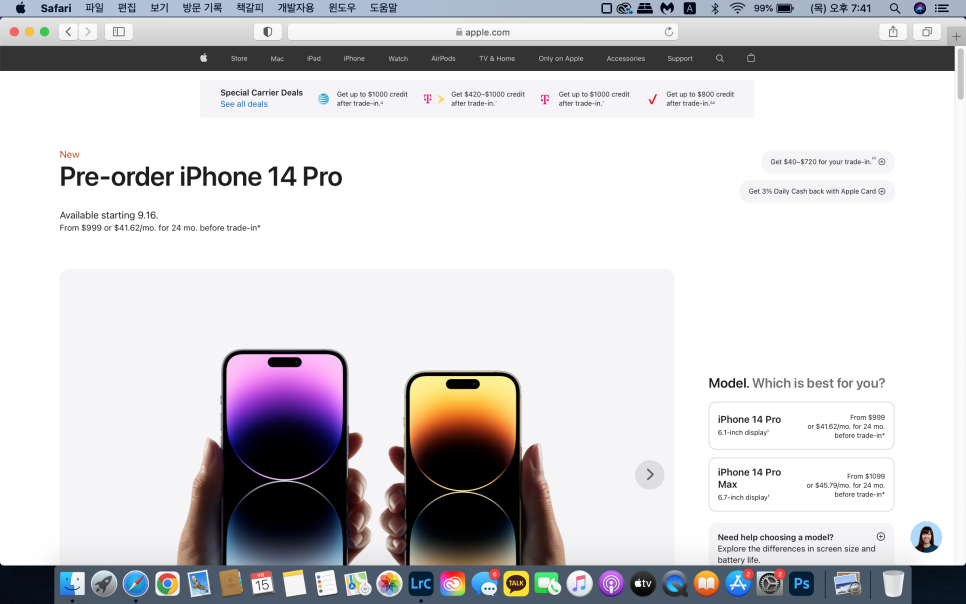This screenshot has width=966, height=604.
Task: Go to the Support page
Action: pos(680,59)
